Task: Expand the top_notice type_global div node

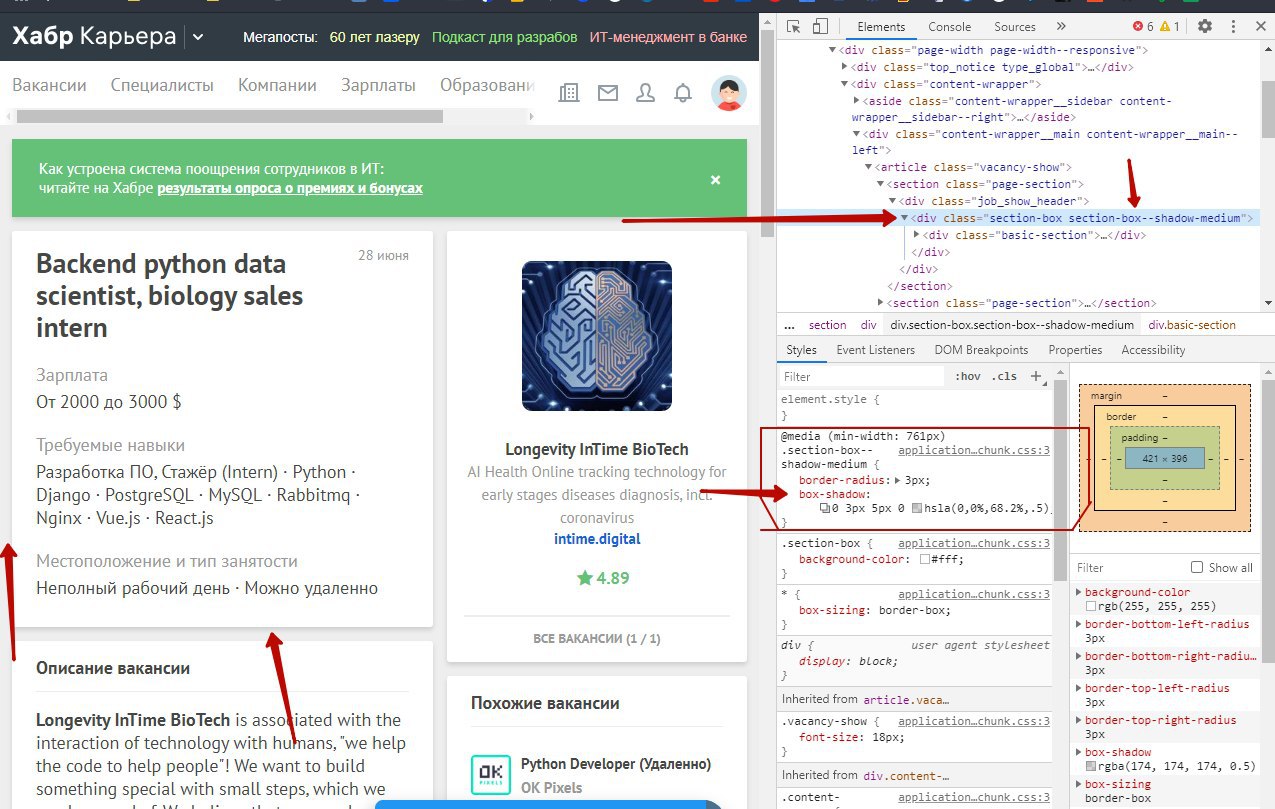Action: (845, 67)
